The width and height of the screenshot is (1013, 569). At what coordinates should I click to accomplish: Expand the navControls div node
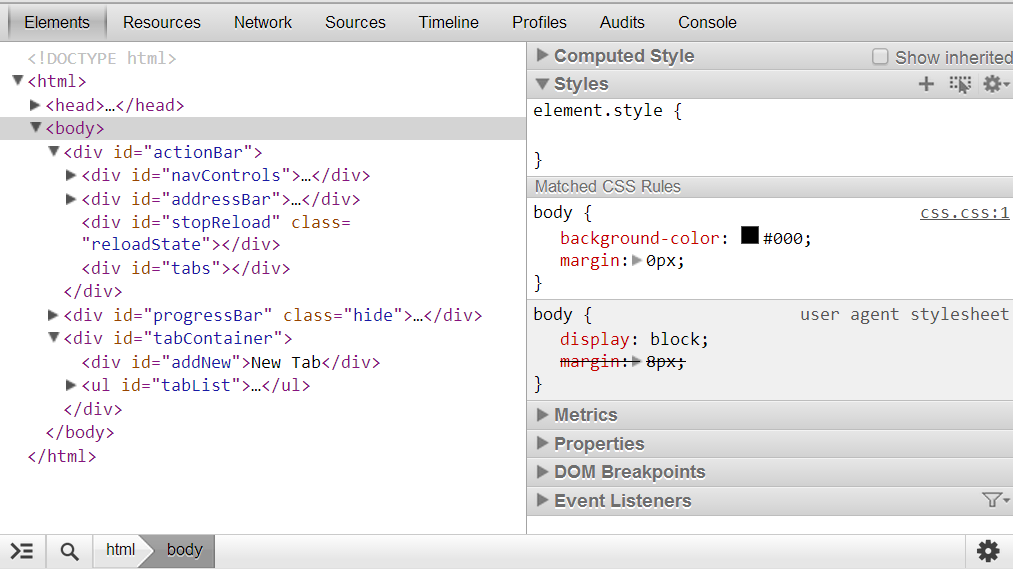pos(71,175)
